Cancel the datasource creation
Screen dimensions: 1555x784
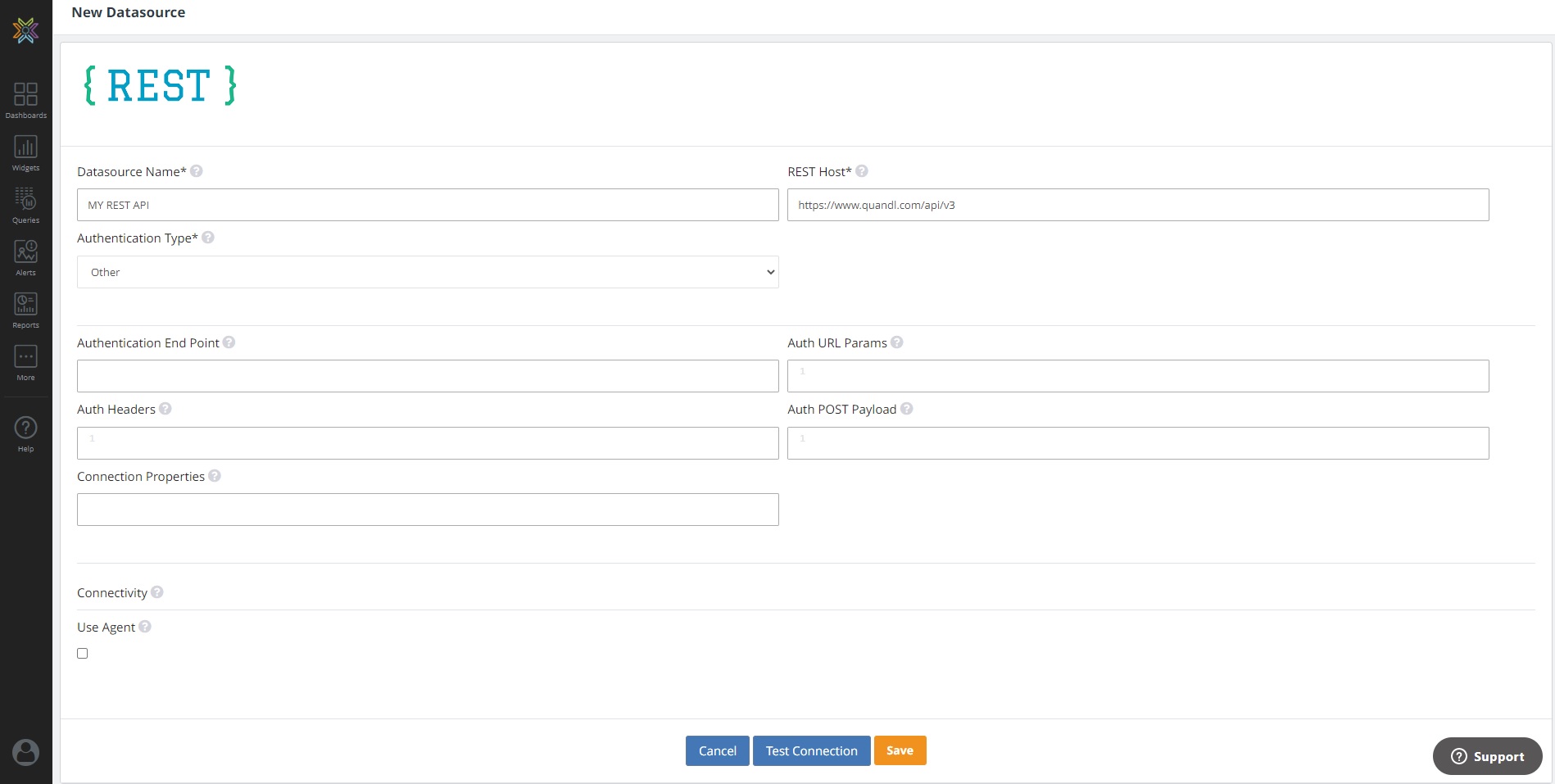click(x=717, y=750)
